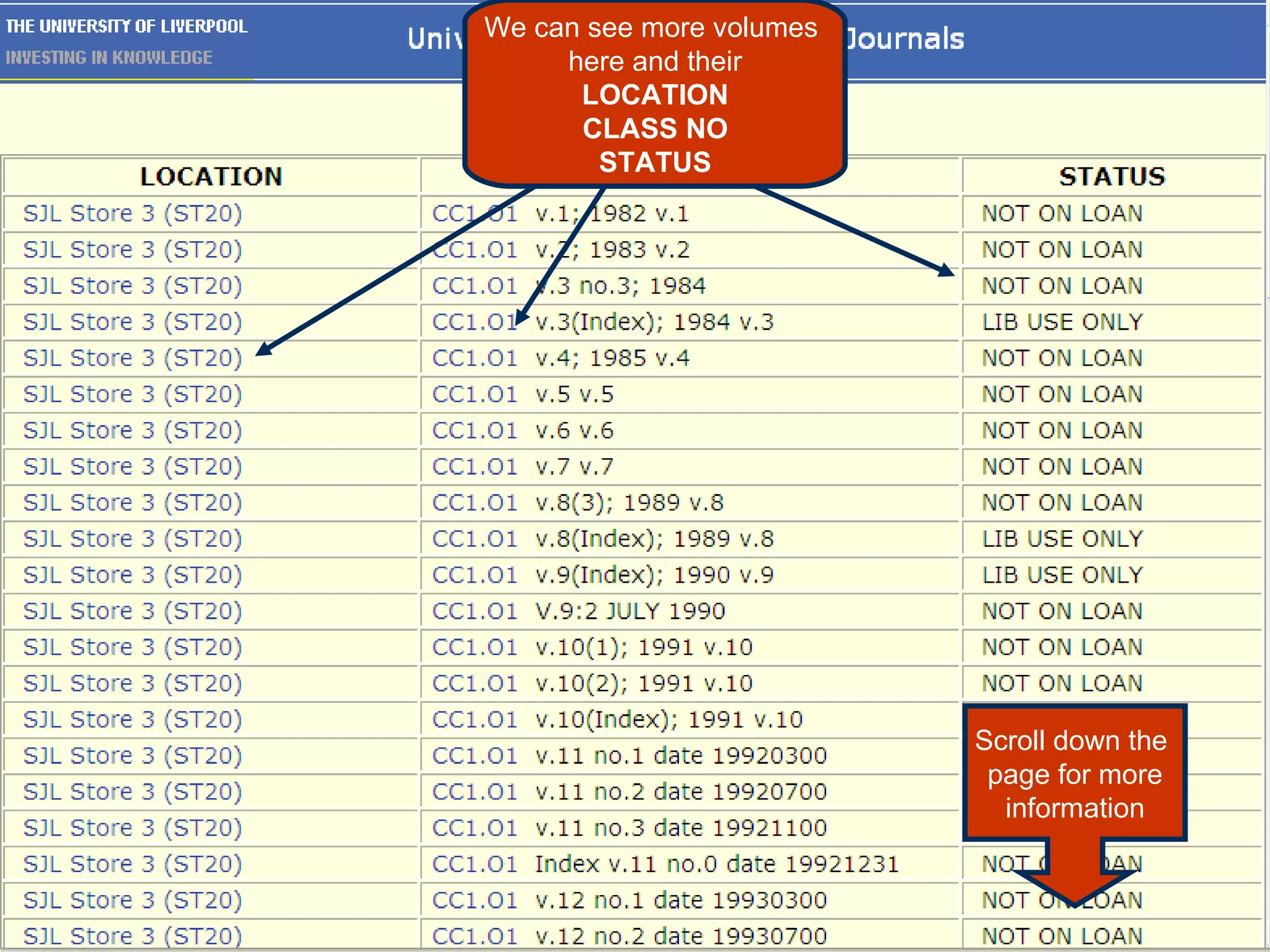This screenshot has height=952, width=1270.
Task: Open location link in v.4; 1985 row
Action: [133, 358]
